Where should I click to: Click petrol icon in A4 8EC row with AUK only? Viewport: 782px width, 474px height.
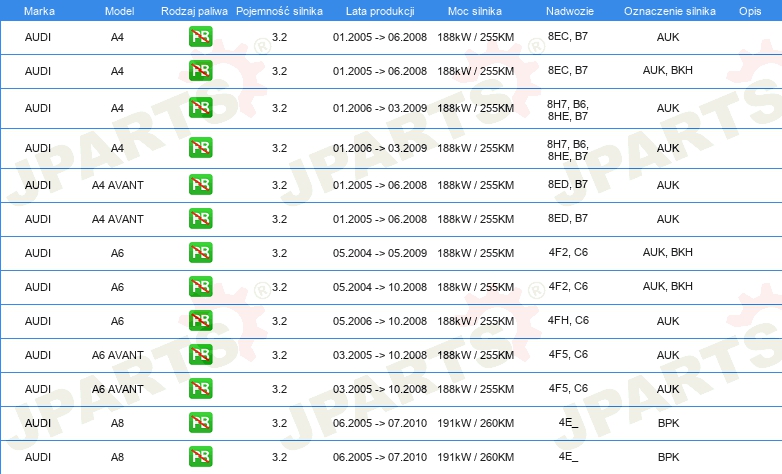coord(200,36)
